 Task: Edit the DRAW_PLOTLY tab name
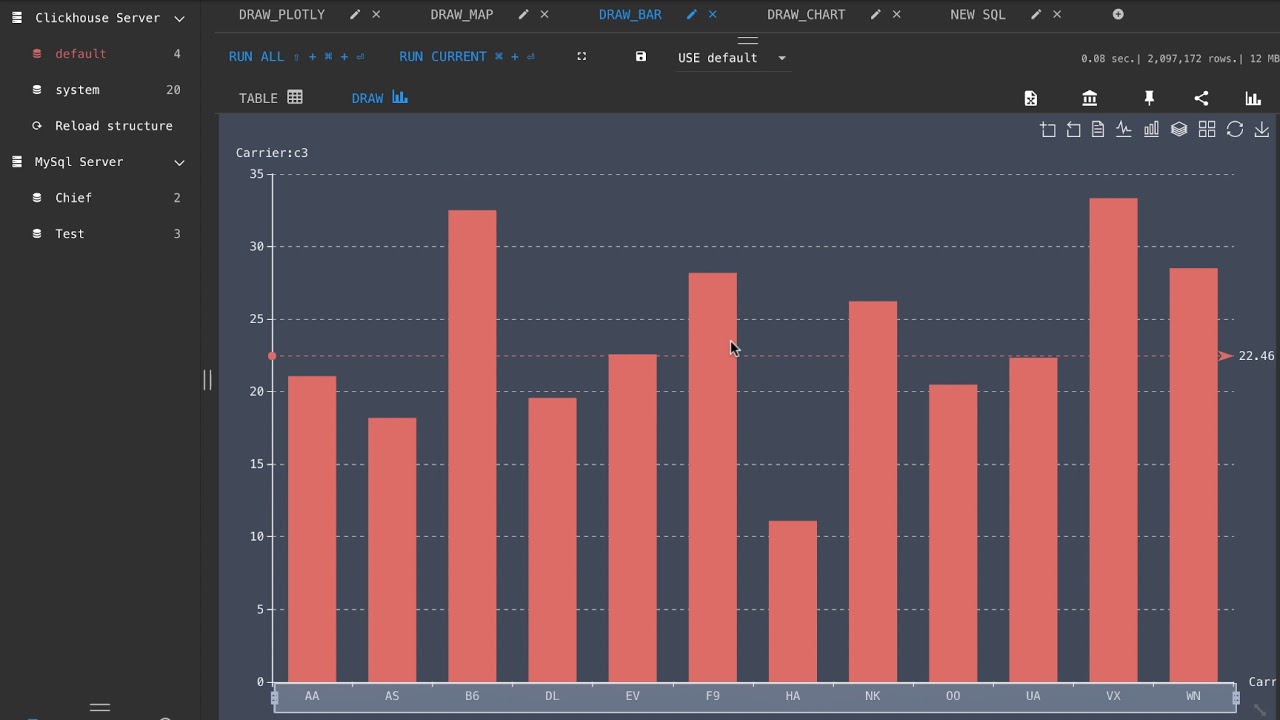pos(355,14)
